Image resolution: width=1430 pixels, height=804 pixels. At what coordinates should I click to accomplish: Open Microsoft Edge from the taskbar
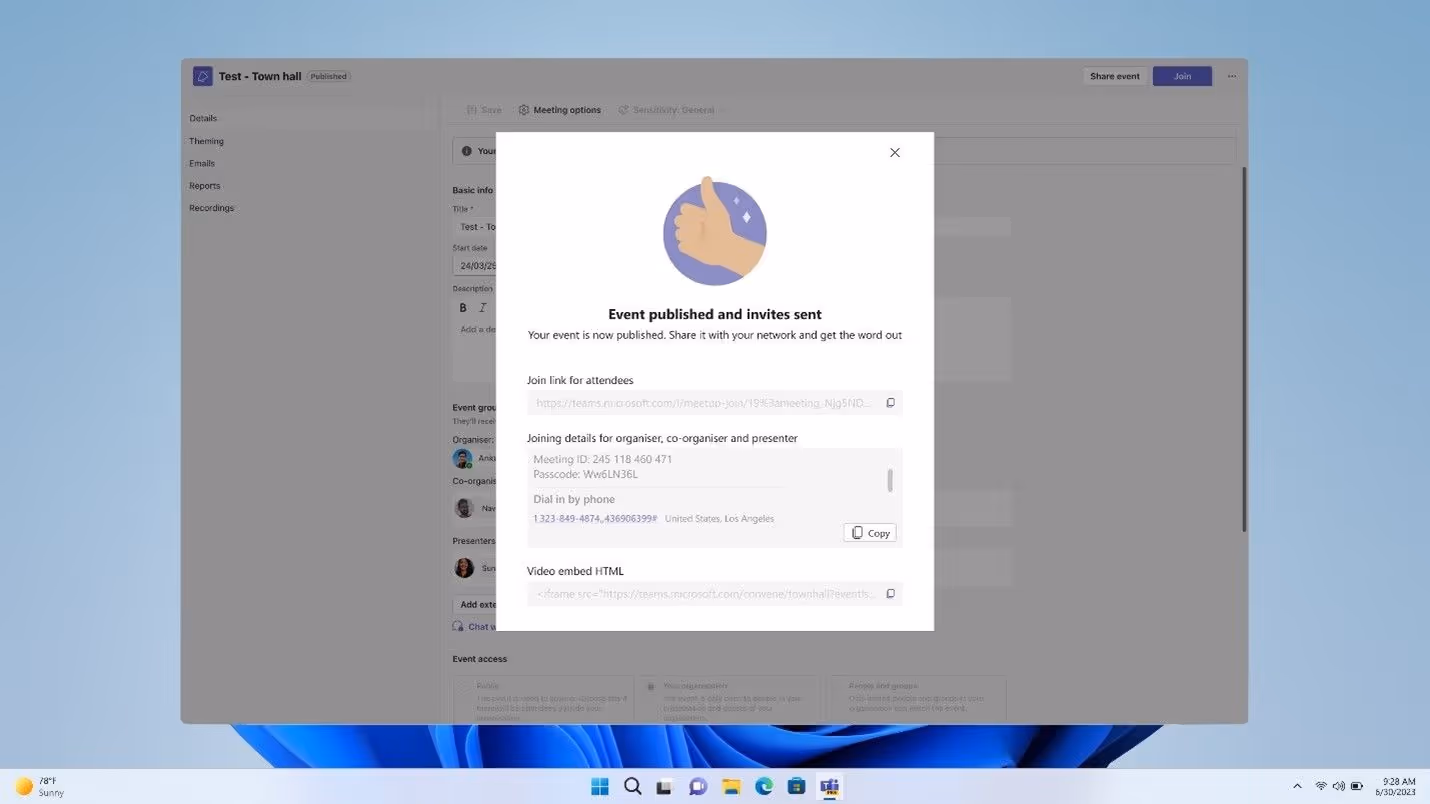coord(764,786)
